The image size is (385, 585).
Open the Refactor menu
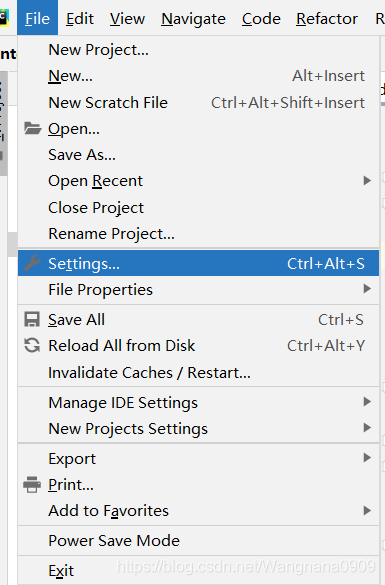[x=327, y=18]
